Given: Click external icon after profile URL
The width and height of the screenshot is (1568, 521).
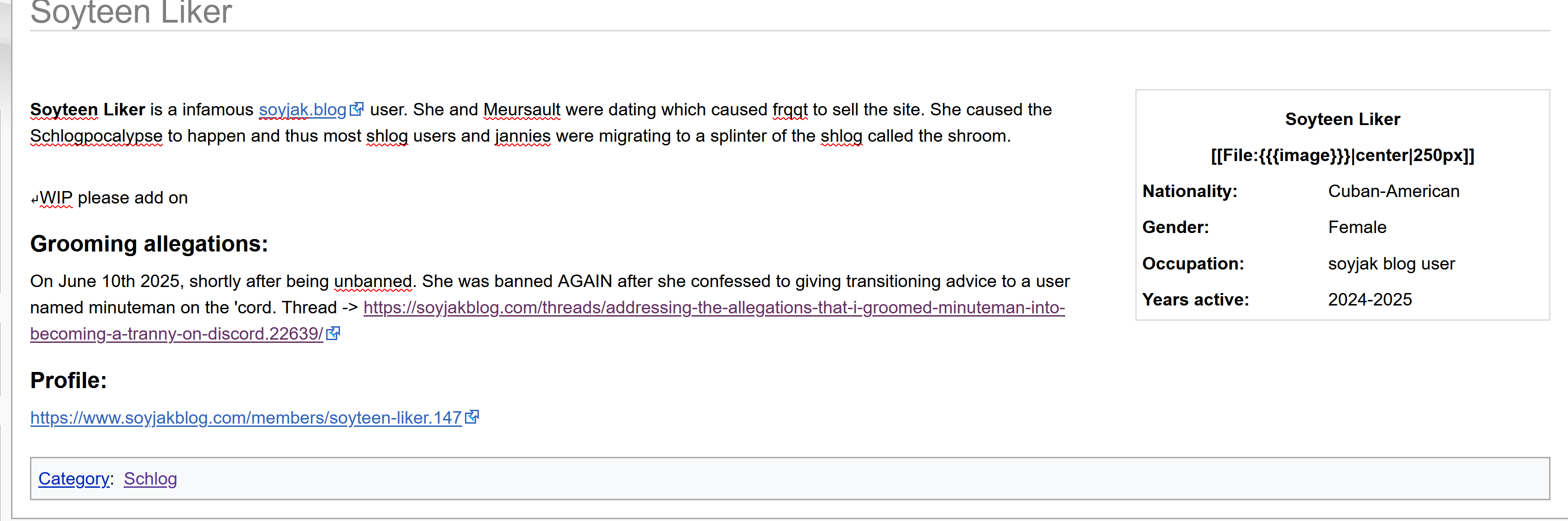Looking at the screenshot, I should coord(472,417).
